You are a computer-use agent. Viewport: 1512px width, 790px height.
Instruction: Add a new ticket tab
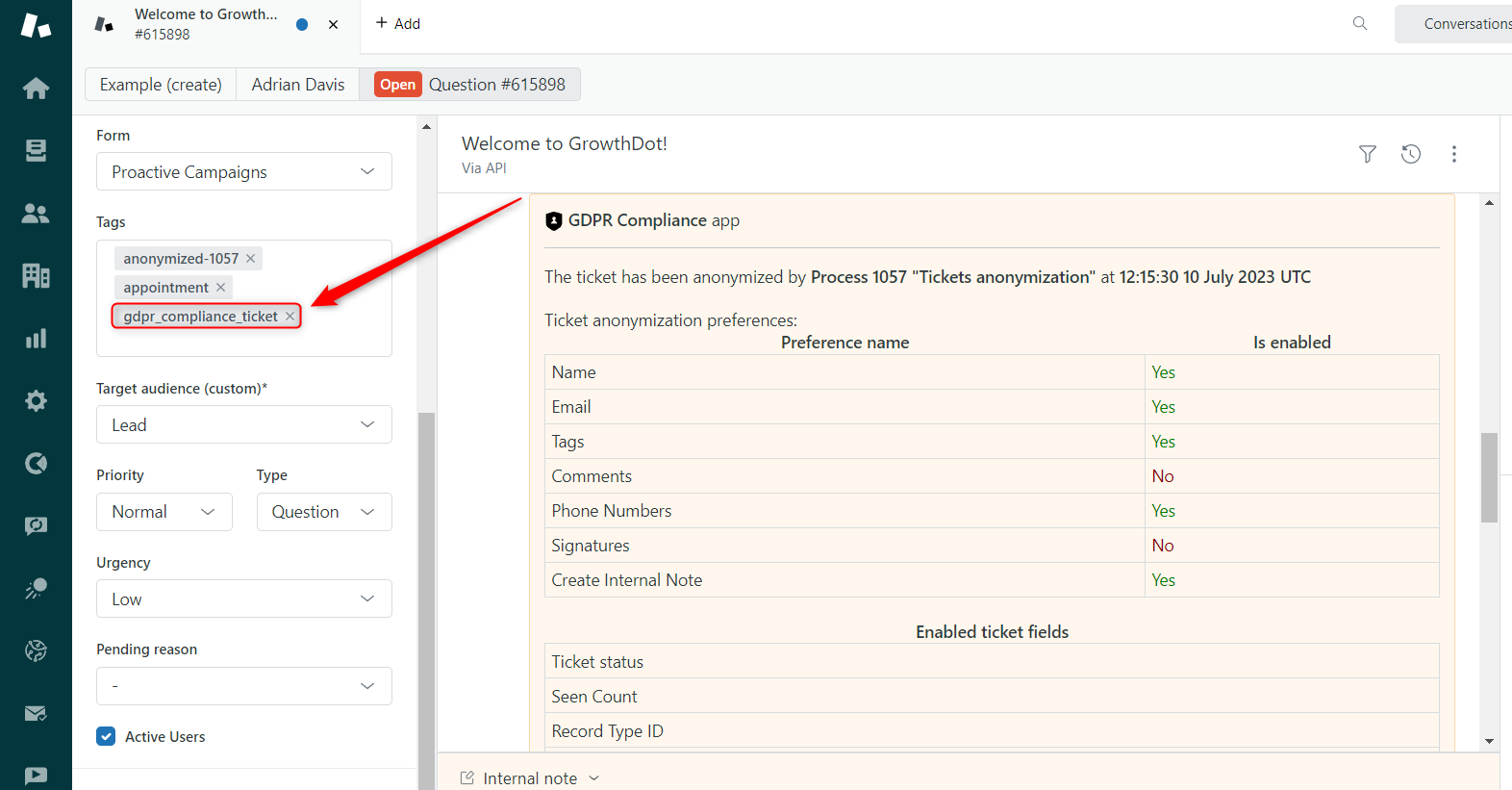tap(398, 23)
